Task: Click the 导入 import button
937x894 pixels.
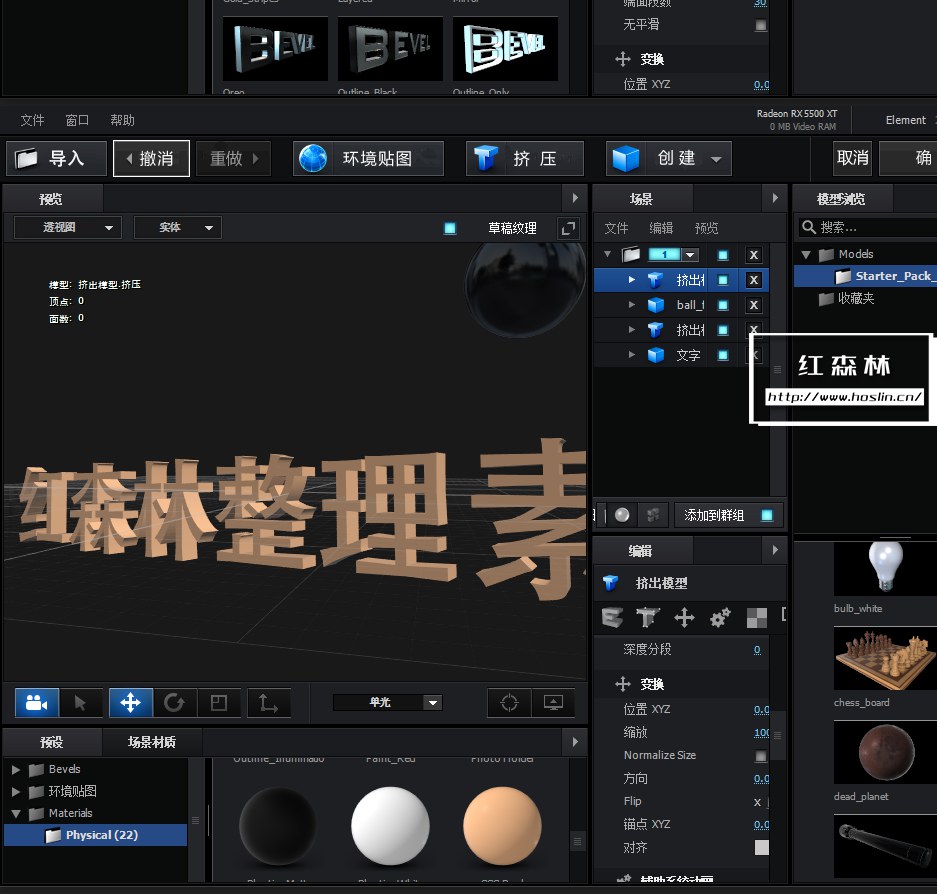Action: click(56, 157)
